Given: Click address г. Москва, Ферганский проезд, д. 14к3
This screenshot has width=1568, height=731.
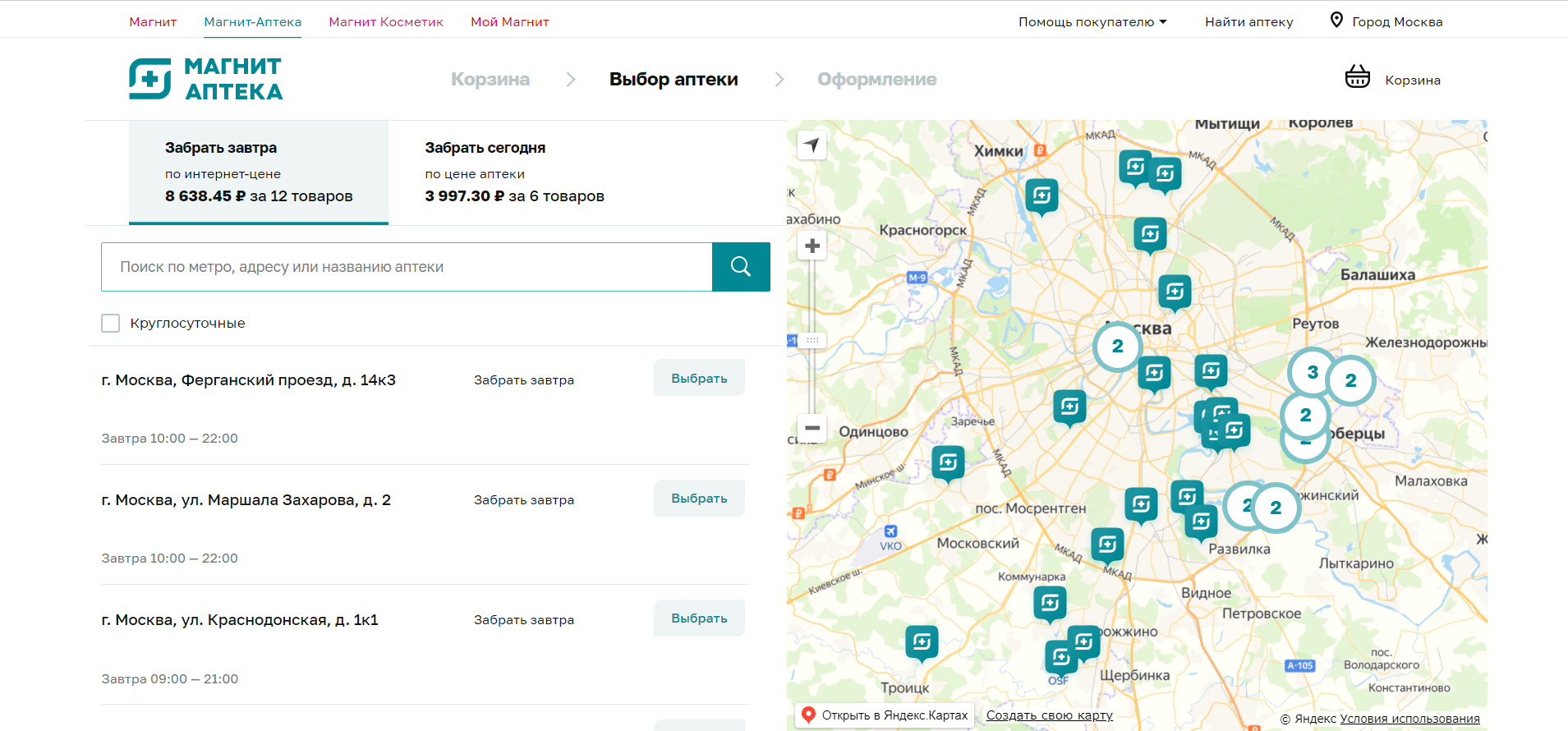Looking at the screenshot, I should [249, 380].
